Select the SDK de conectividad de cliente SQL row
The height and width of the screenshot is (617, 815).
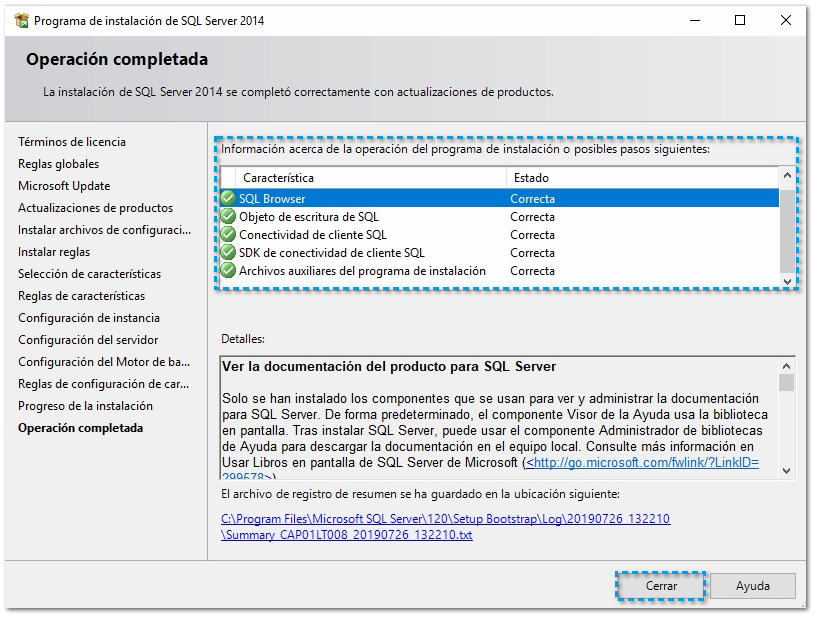click(x=499, y=253)
